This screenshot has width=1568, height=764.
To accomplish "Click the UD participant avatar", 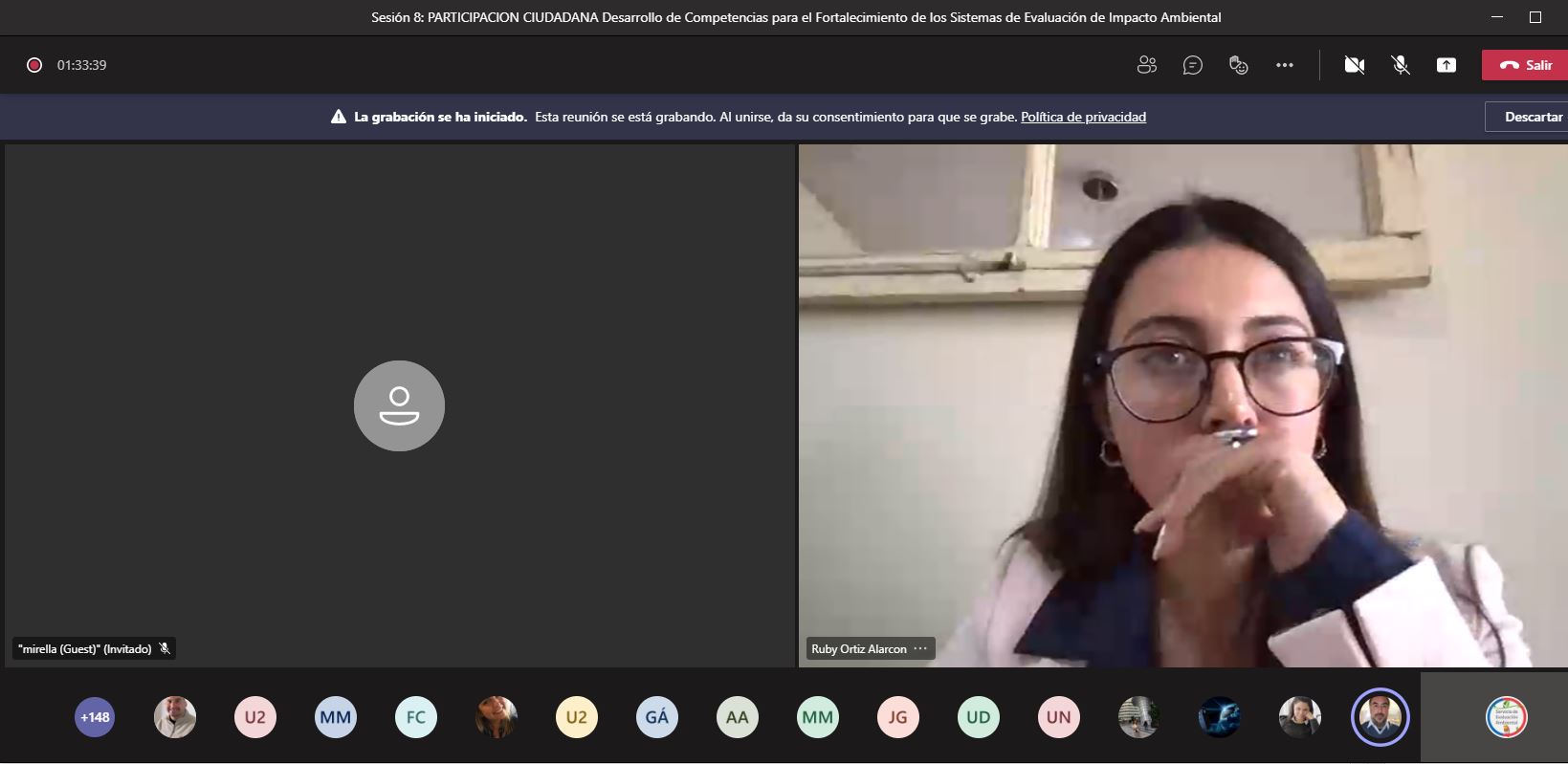I will click(x=978, y=717).
